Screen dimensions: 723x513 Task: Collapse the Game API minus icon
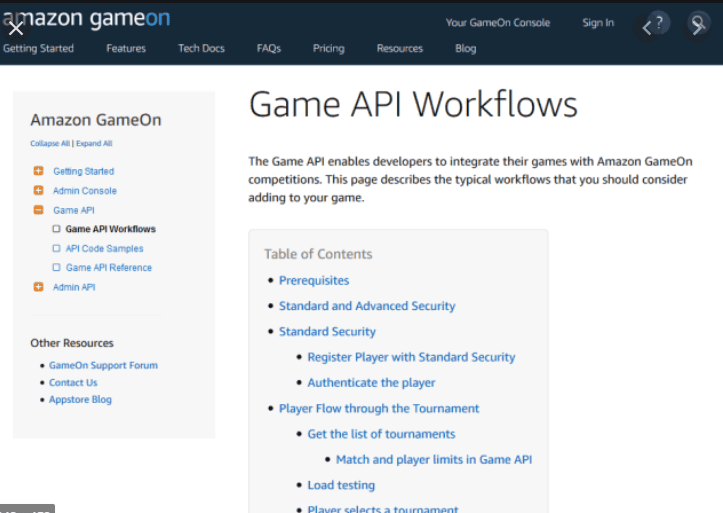coord(38,210)
